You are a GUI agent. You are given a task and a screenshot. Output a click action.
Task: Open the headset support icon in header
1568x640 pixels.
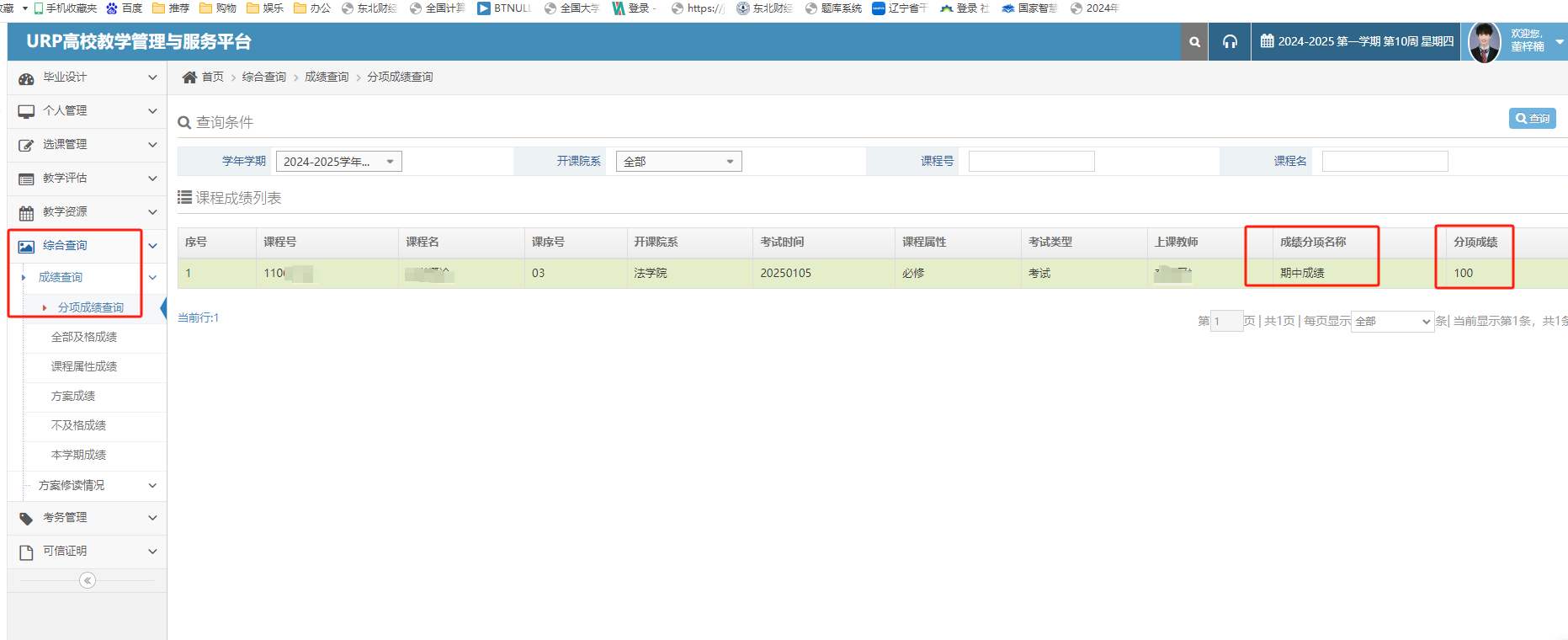[x=1230, y=42]
